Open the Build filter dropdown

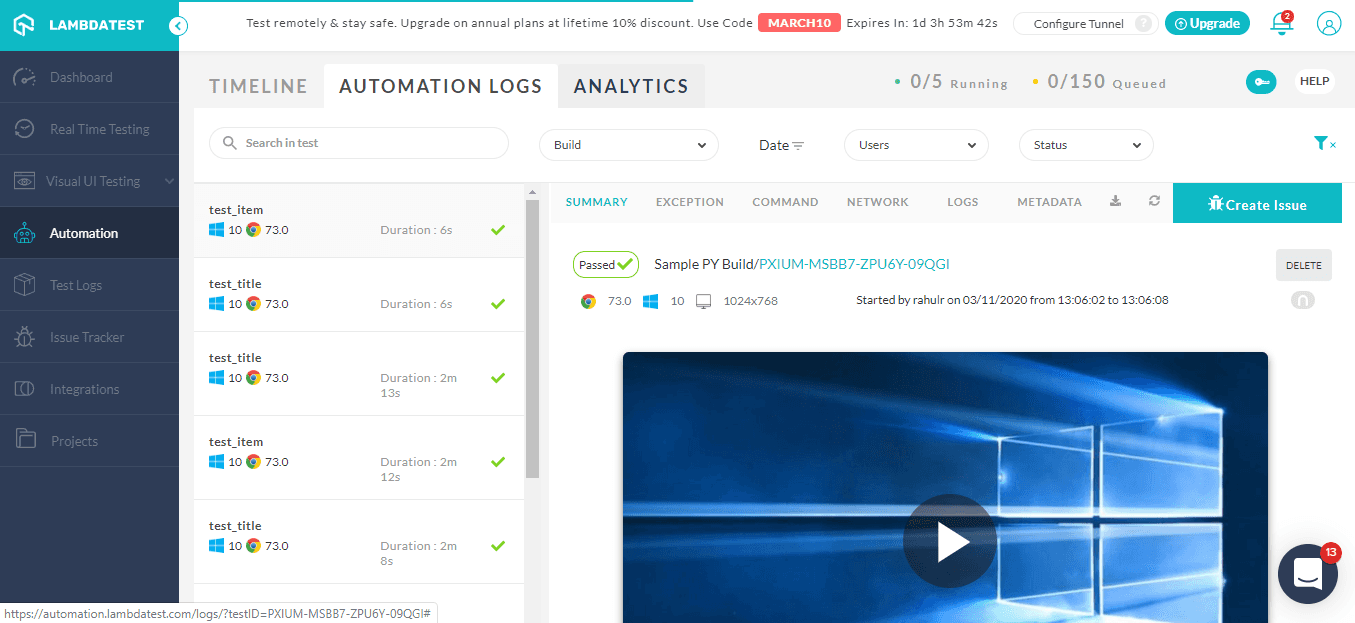click(x=628, y=144)
